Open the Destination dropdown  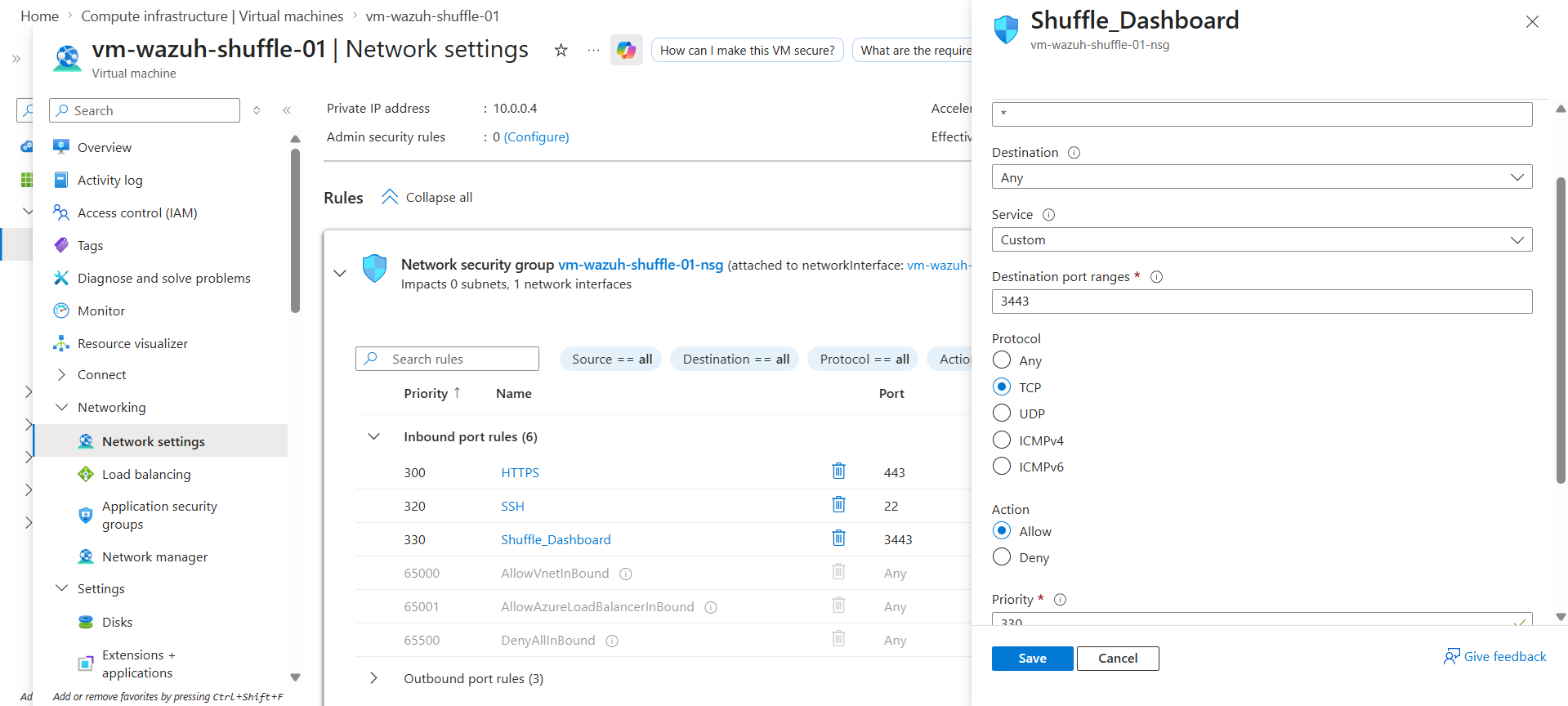point(1262,177)
